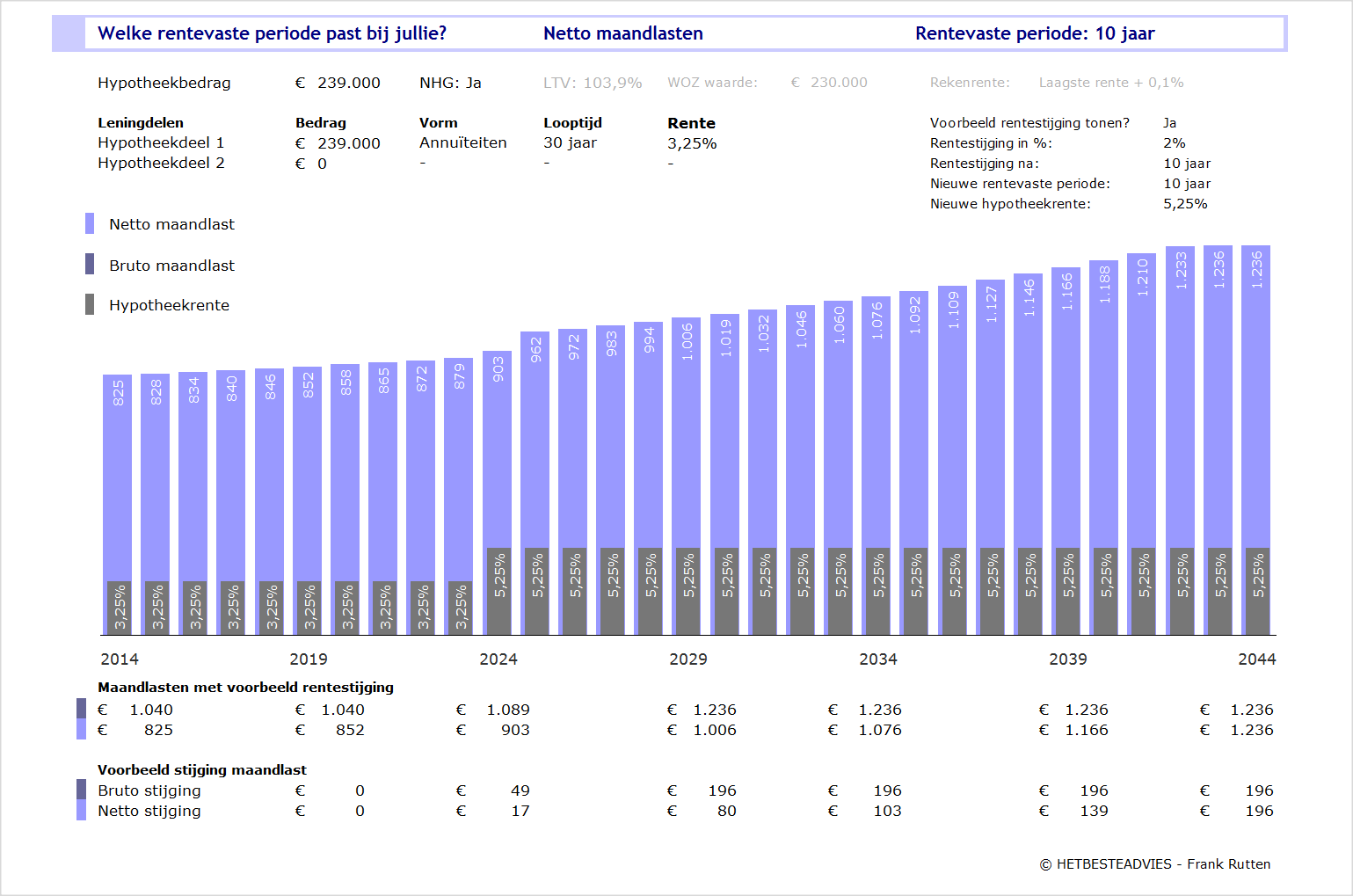Select the tallest bar for year 2044

1255,396
